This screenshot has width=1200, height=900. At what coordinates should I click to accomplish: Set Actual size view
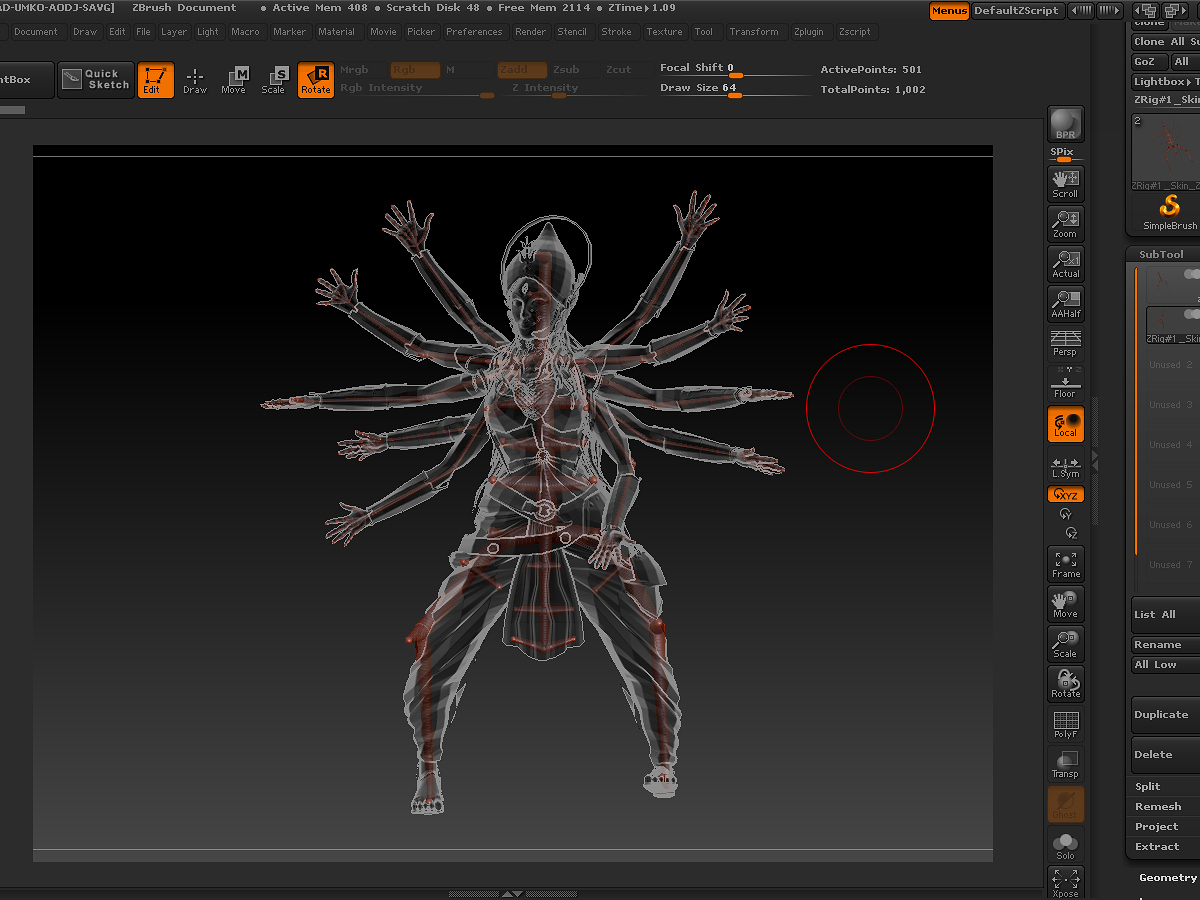coord(1065,264)
